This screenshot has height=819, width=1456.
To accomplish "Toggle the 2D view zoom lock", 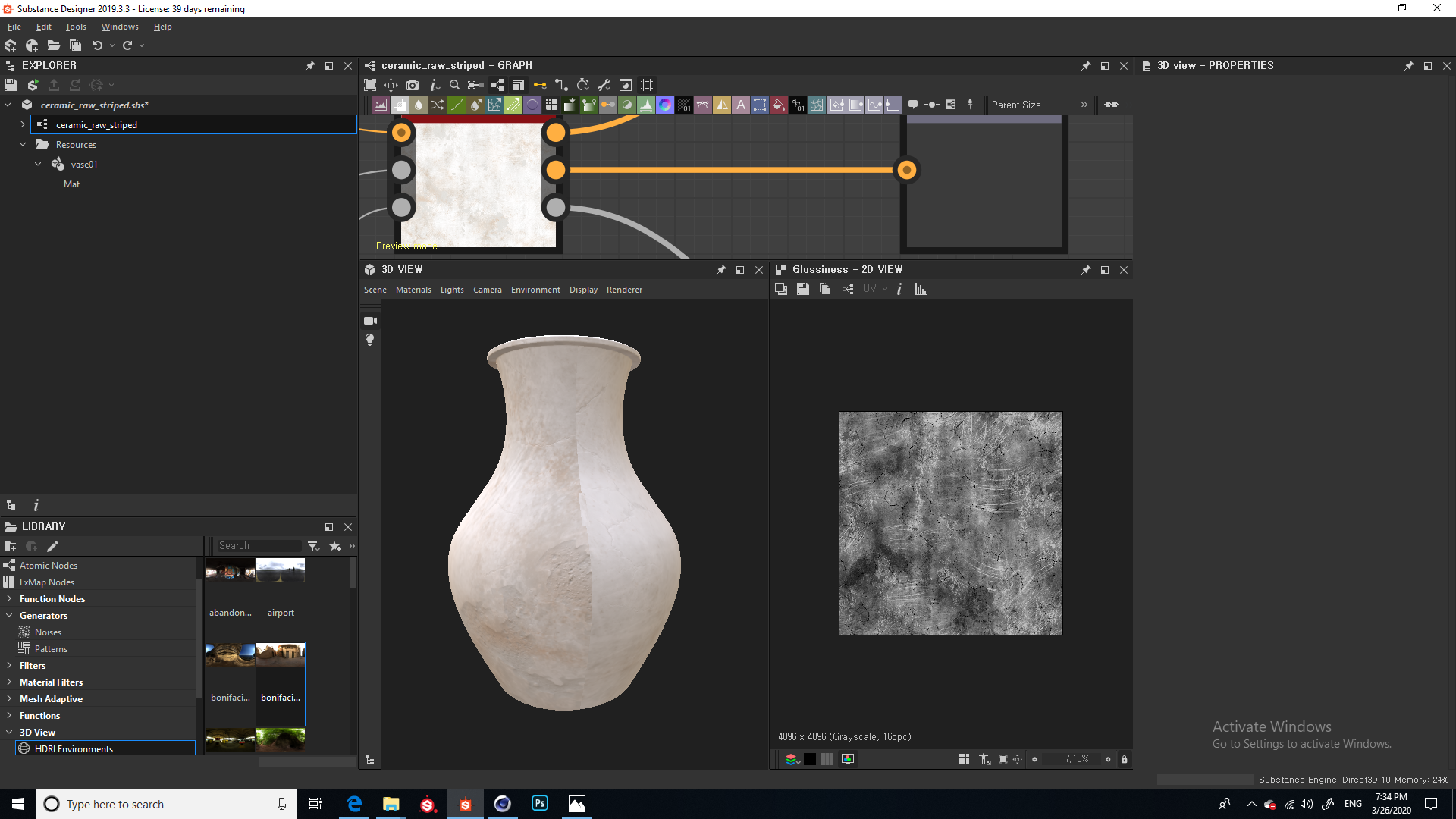I will tap(1125, 759).
